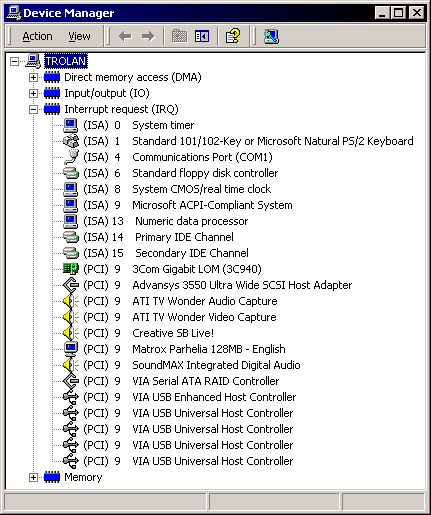Image resolution: width=431 pixels, height=515 pixels.
Task: Open the Action menu
Action: click(x=37, y=36)
